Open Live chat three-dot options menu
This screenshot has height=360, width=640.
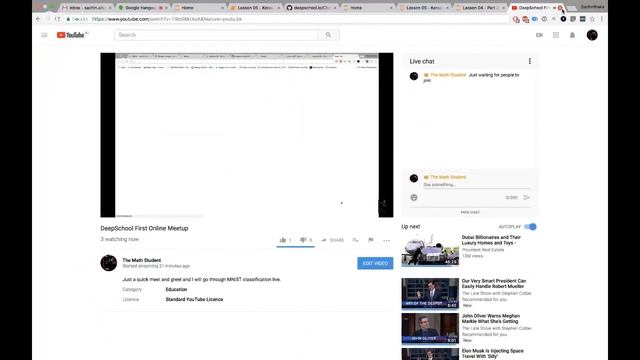pos(530,61)
